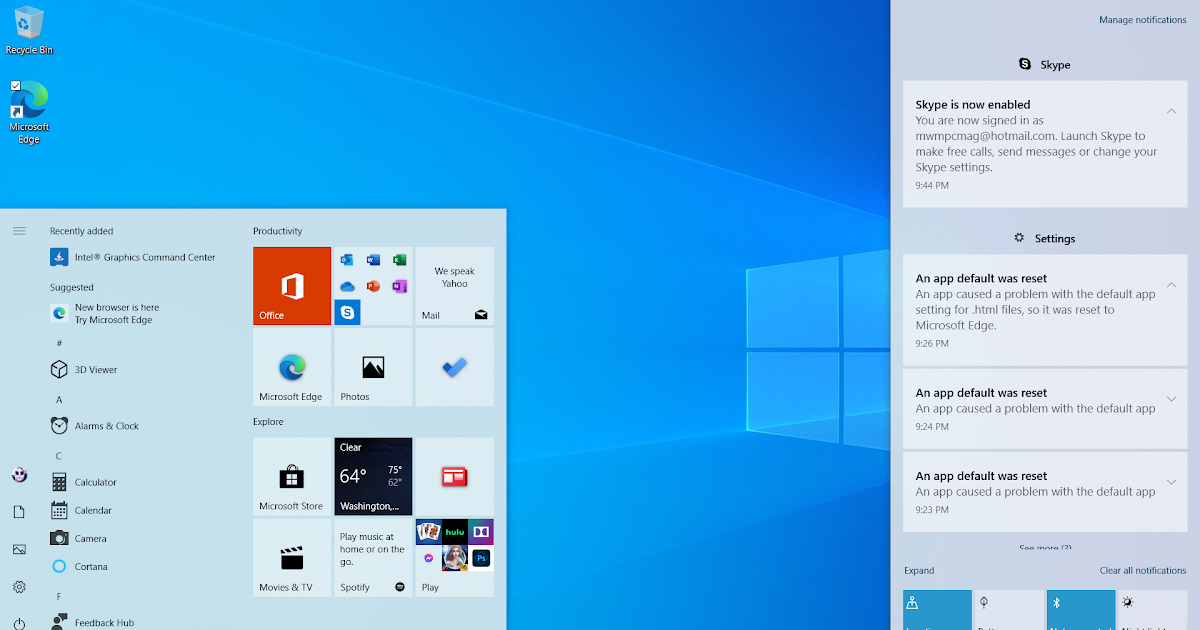Expand the Start menu hamburger button
Image resolution: width=1200 pixels, height=630 pixels.
[19, 231]
